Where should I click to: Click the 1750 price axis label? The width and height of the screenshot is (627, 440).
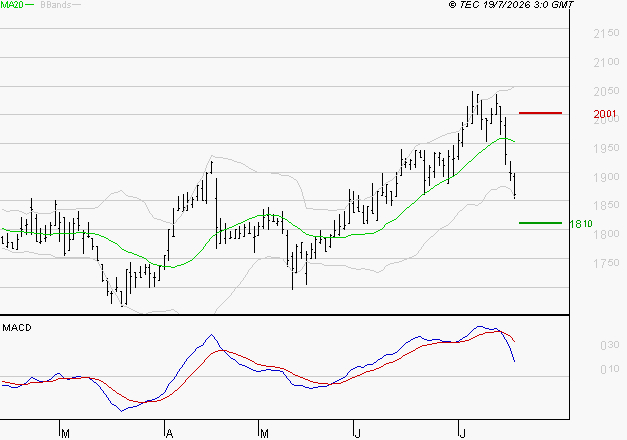coord(606,263)
